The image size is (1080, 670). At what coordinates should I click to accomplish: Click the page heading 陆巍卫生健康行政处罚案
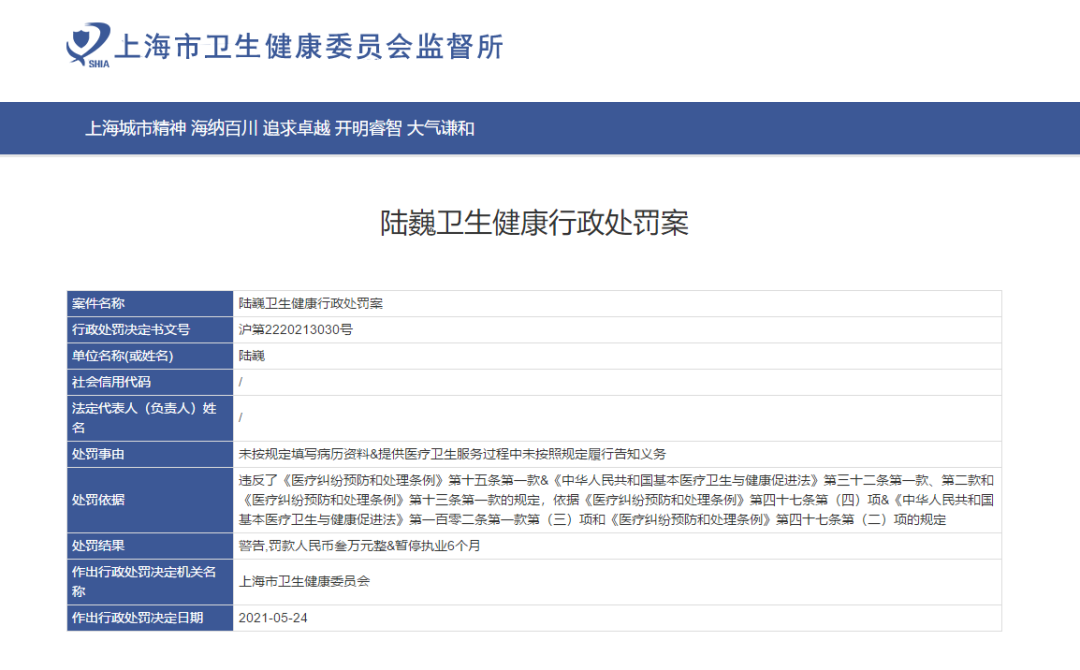point(534,222)
